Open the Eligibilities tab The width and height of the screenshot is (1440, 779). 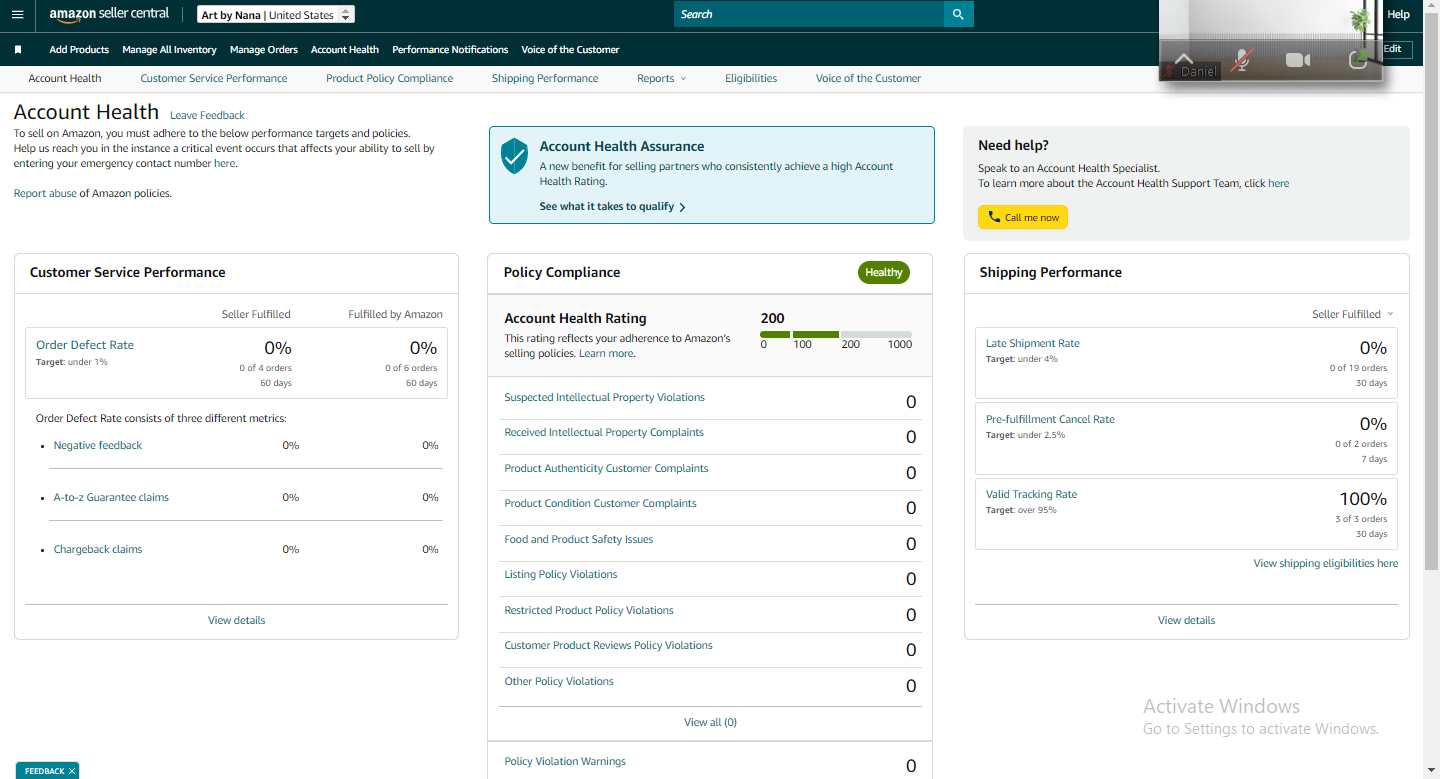point(751,78)
